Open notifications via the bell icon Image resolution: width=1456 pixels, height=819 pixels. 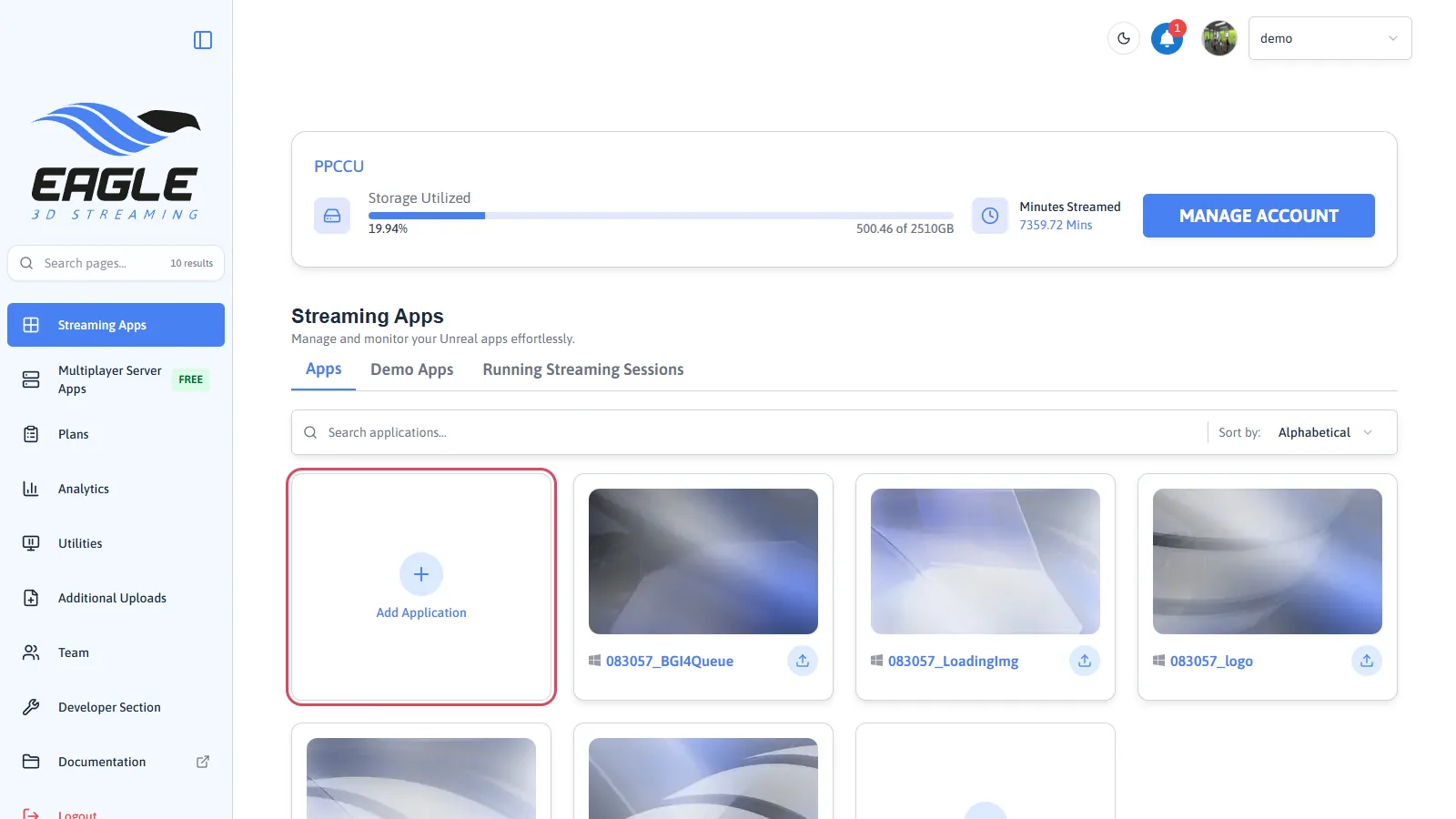click(1168, 38)
